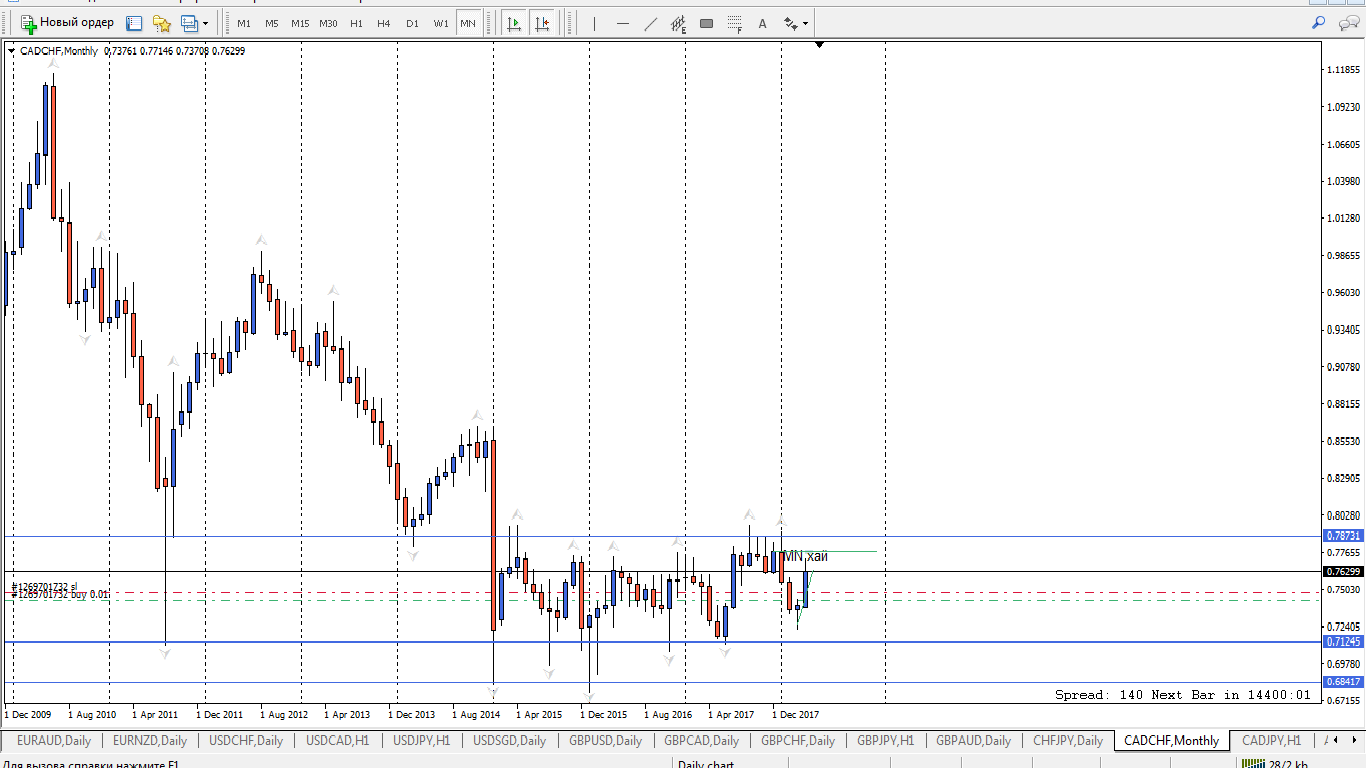Click the Daily chart status bar entry
Screen dimensions: 1366x768
coord(705,764)
